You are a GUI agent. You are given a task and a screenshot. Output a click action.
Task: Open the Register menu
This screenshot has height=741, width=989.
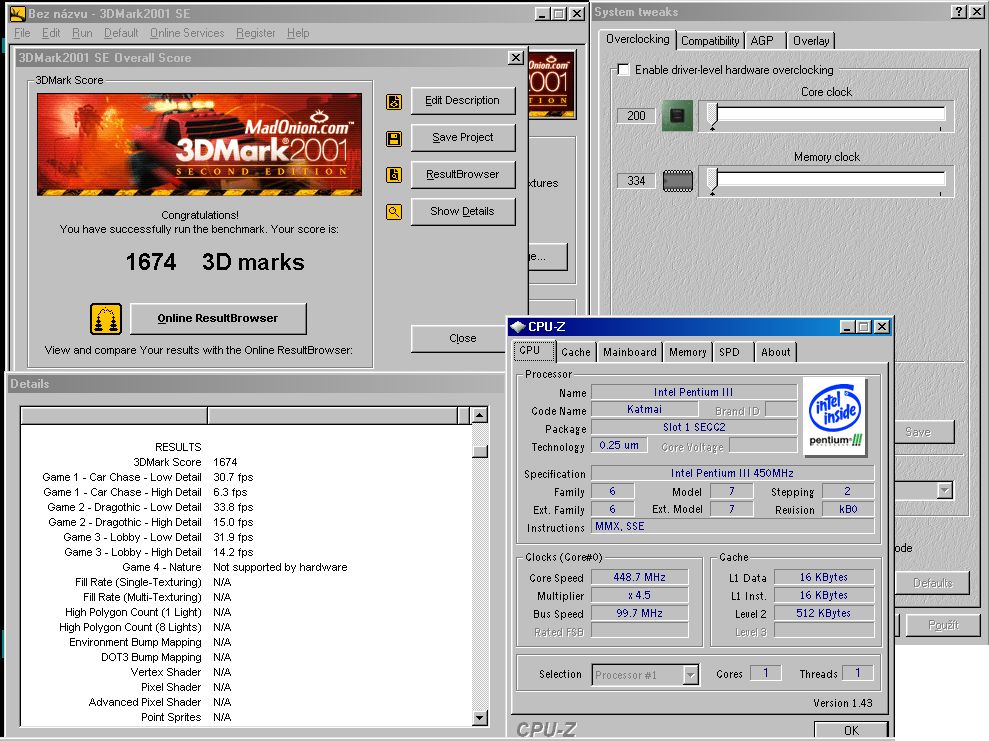255,33
